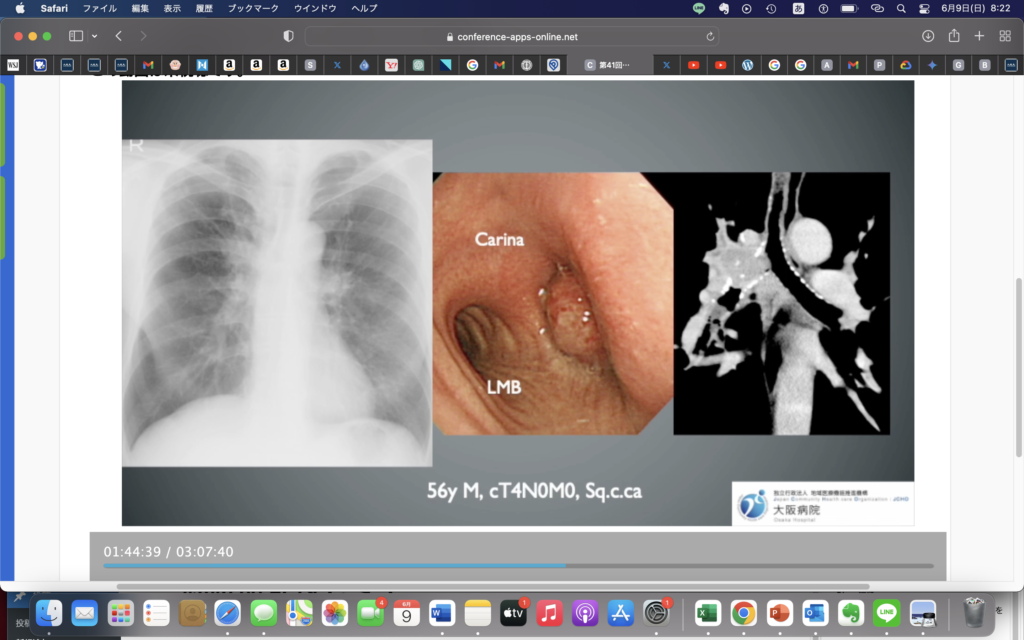
Task: Go back with the back arrow
Action: pos(118,36)
